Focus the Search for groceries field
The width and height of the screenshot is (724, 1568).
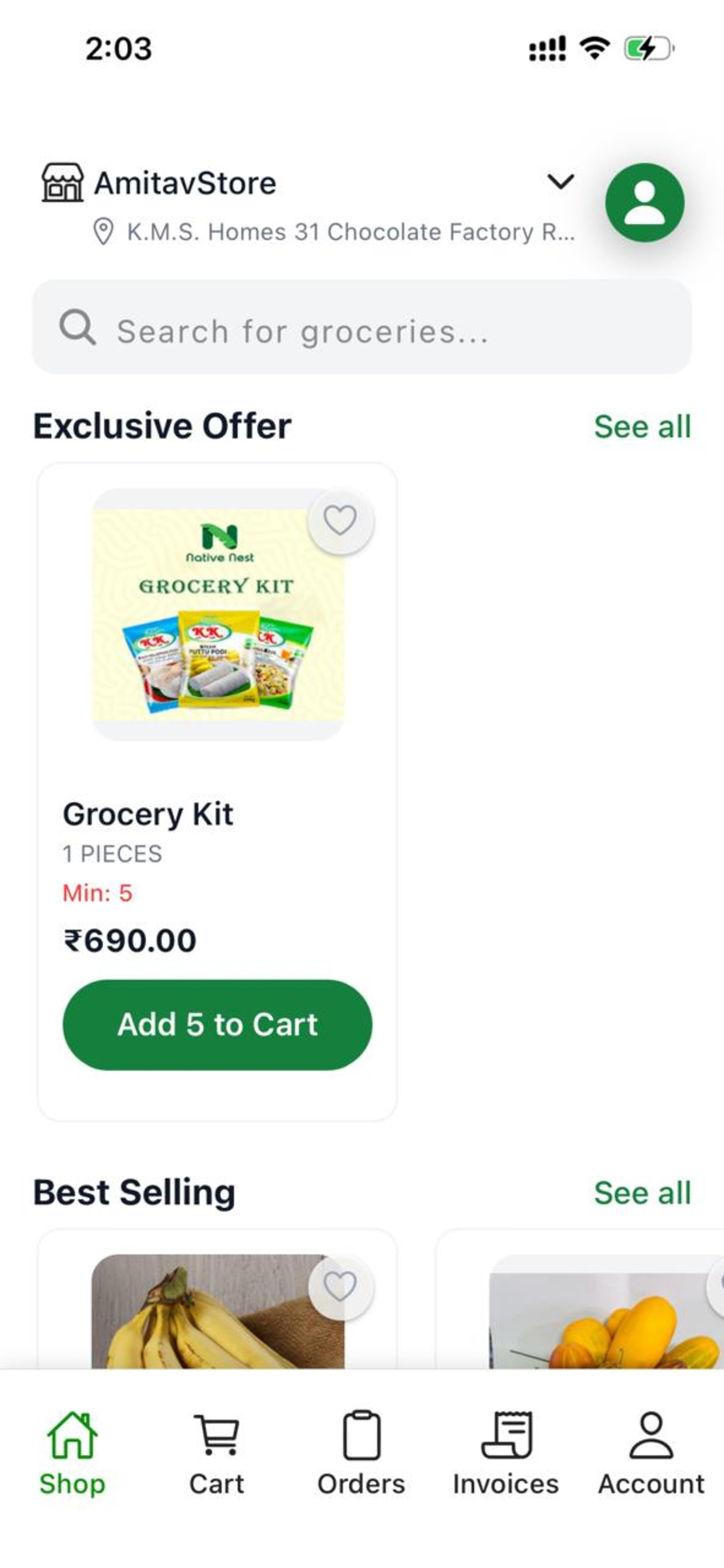[361, 327]
